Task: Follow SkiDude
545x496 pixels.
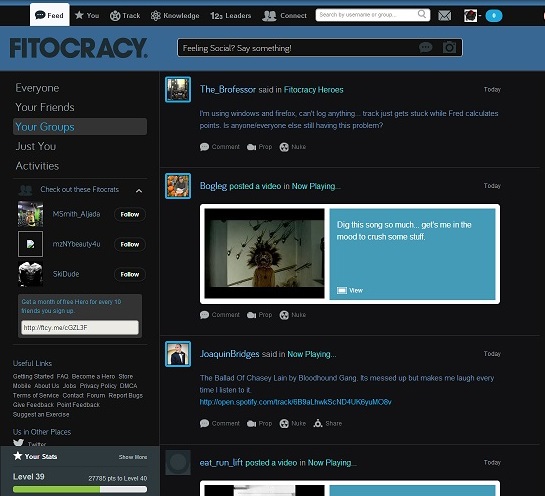Action: (130, 274)
